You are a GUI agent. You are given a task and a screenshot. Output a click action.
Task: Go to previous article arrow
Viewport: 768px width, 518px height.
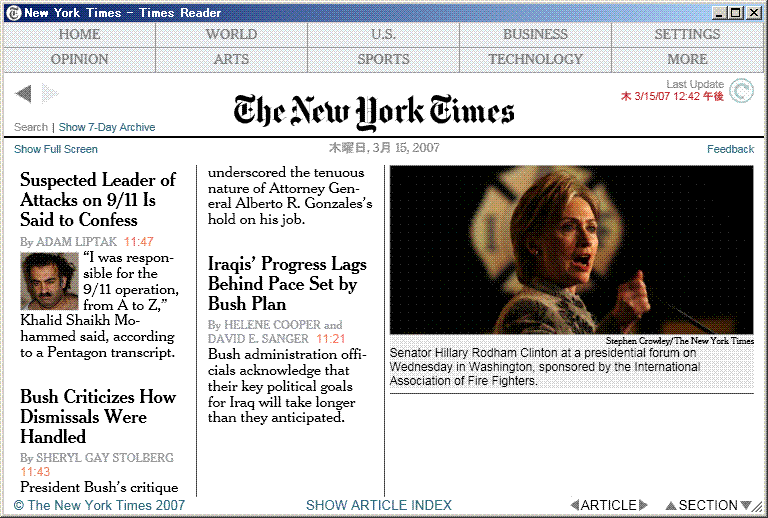pos(575,505)
